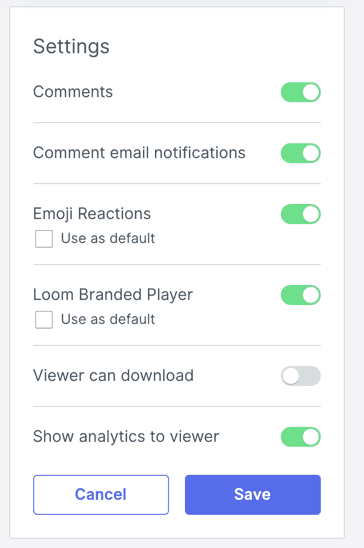Viewport: 364px width, 548px height.
Task: Tick the Use as default box under Loom Branded Player
Action: point(44,319)
